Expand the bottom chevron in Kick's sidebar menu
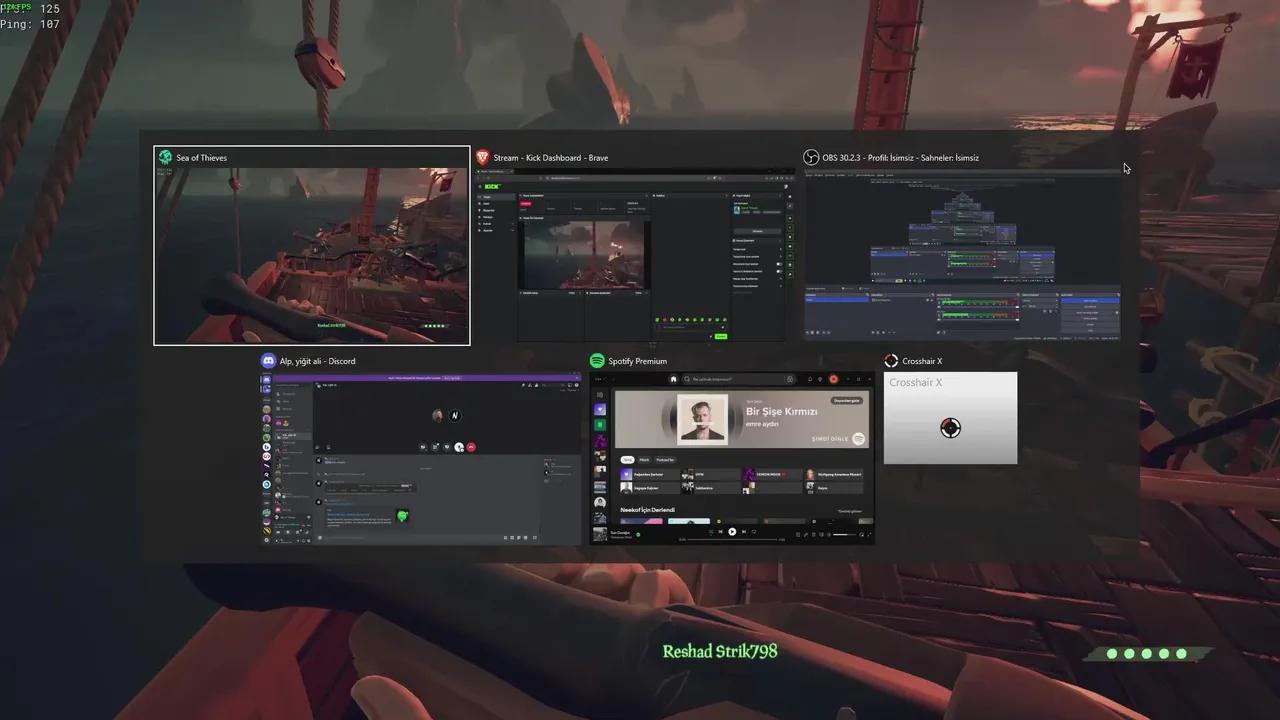The width and height of the screenshot is (1280, 720). pyautogui.click(x=513, y=230)
